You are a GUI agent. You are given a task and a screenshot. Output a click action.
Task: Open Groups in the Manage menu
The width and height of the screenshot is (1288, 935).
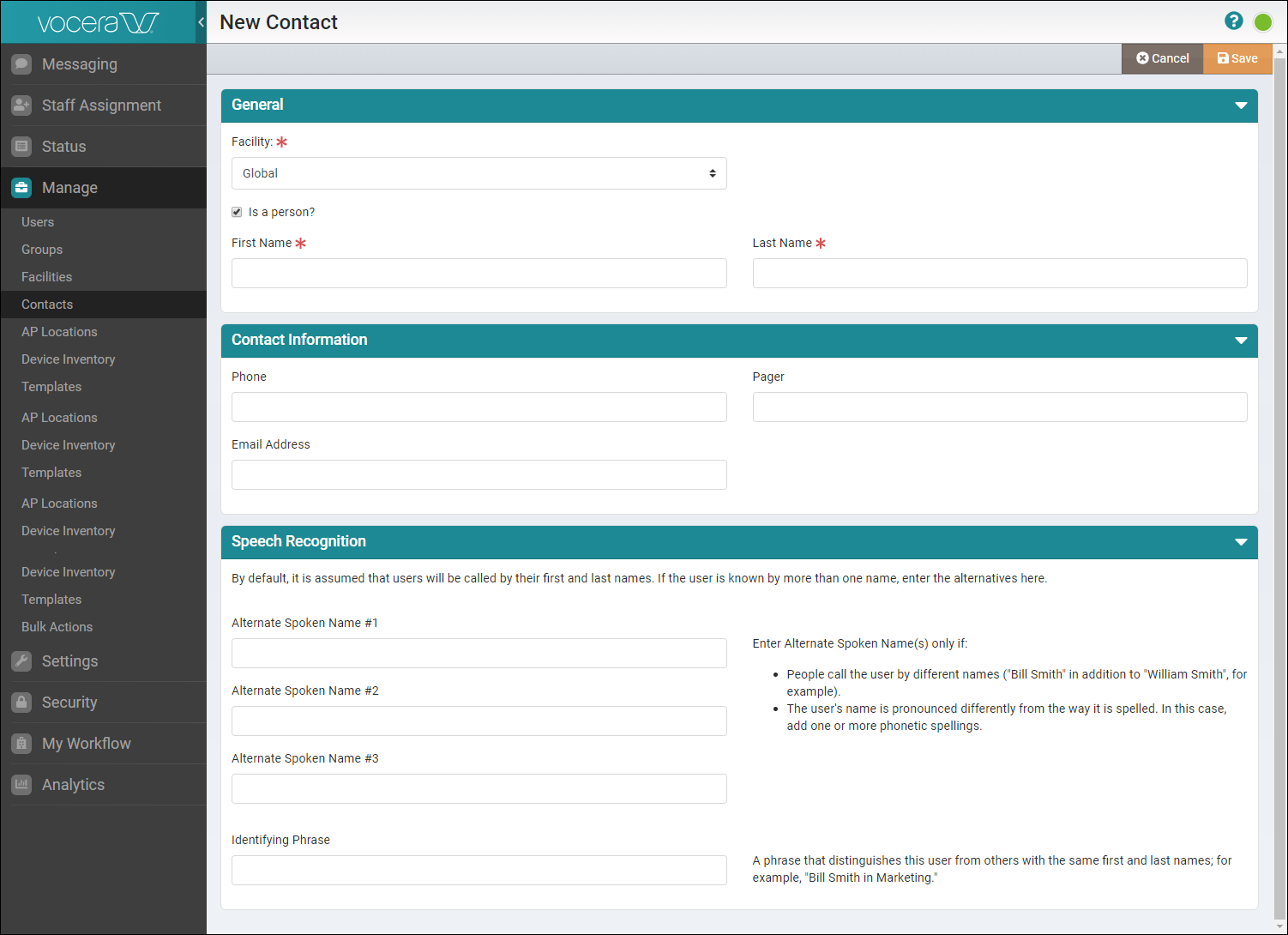42,250
